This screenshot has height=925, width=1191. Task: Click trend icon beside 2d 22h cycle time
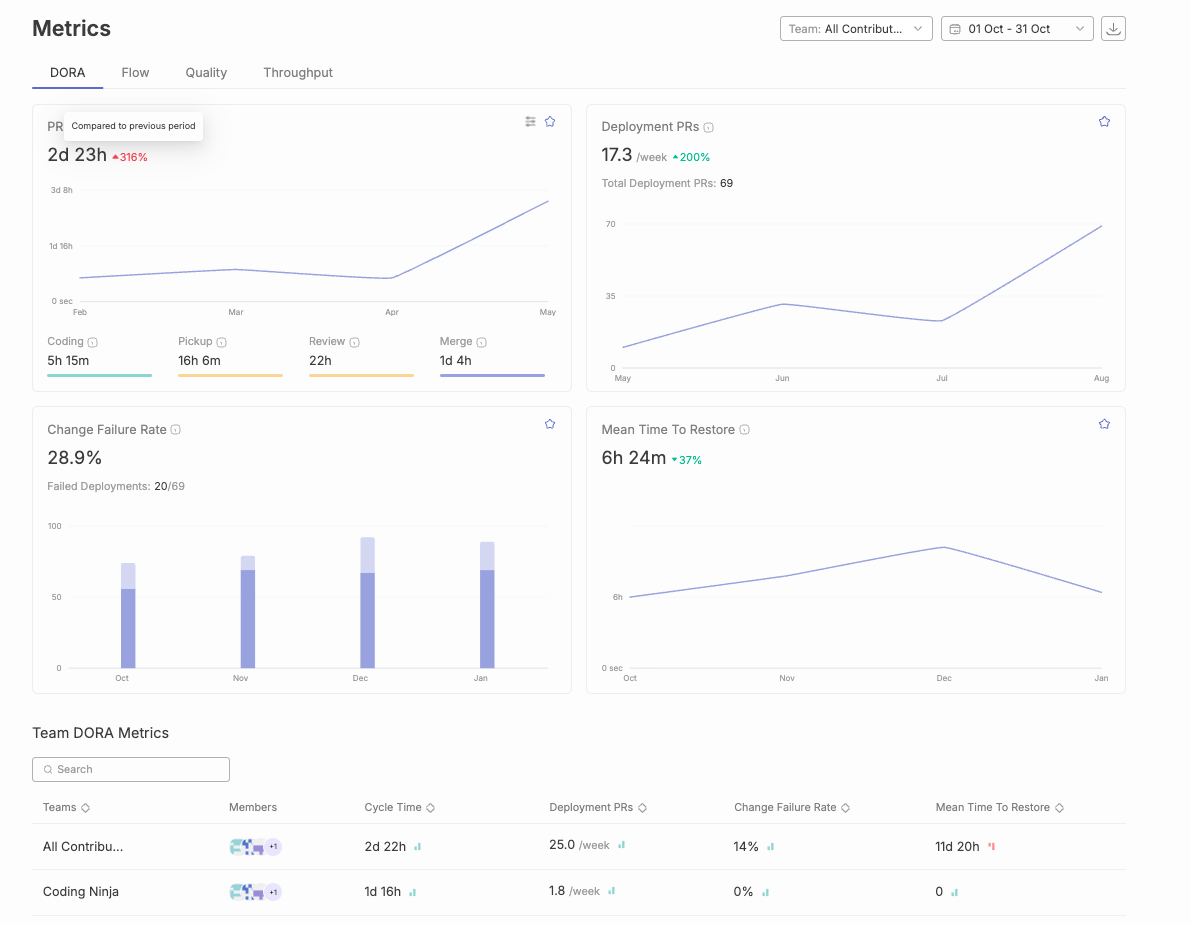point(417,847)
